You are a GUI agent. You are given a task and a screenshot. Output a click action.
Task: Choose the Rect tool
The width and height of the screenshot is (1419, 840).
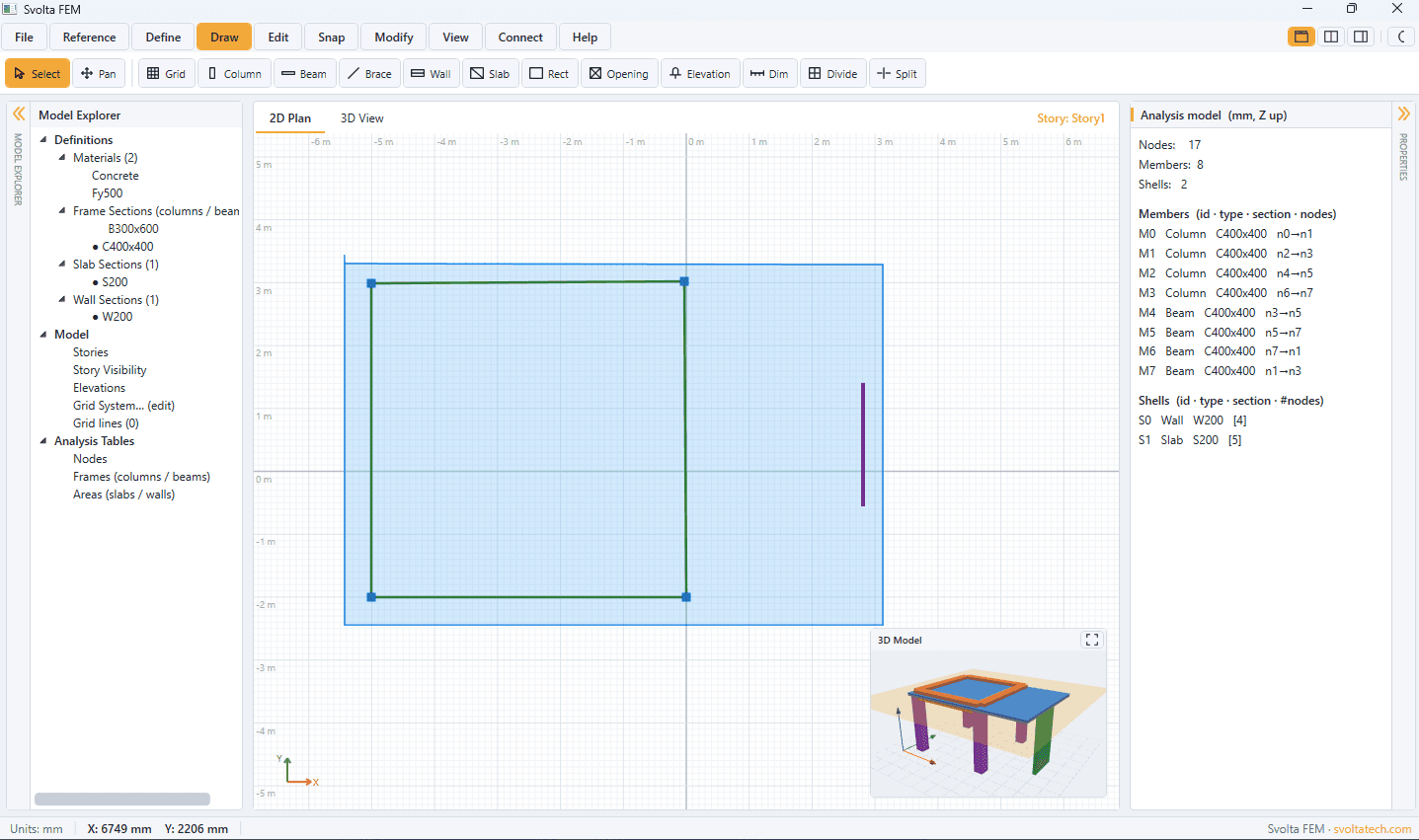pyautogui.click(x=549, y=74)
